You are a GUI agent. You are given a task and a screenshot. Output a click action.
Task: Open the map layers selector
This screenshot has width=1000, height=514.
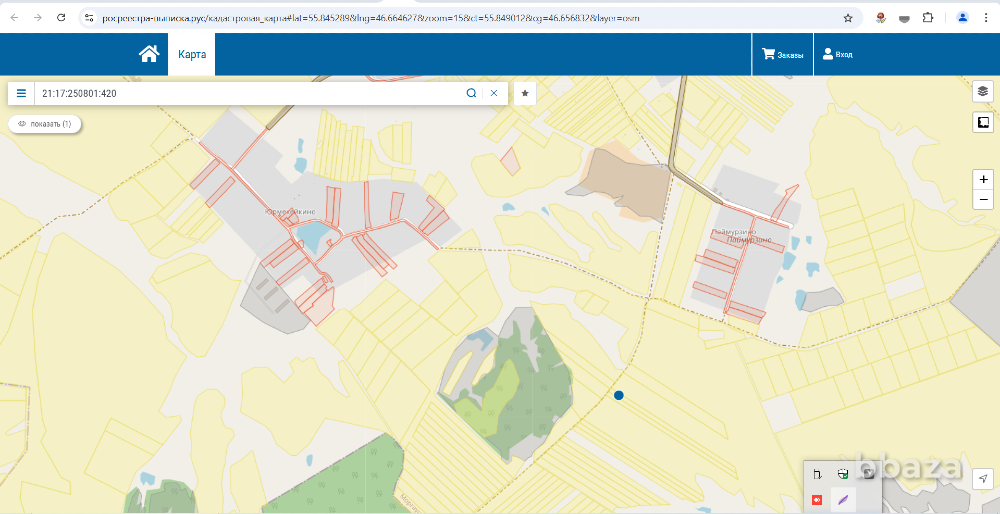983,91
